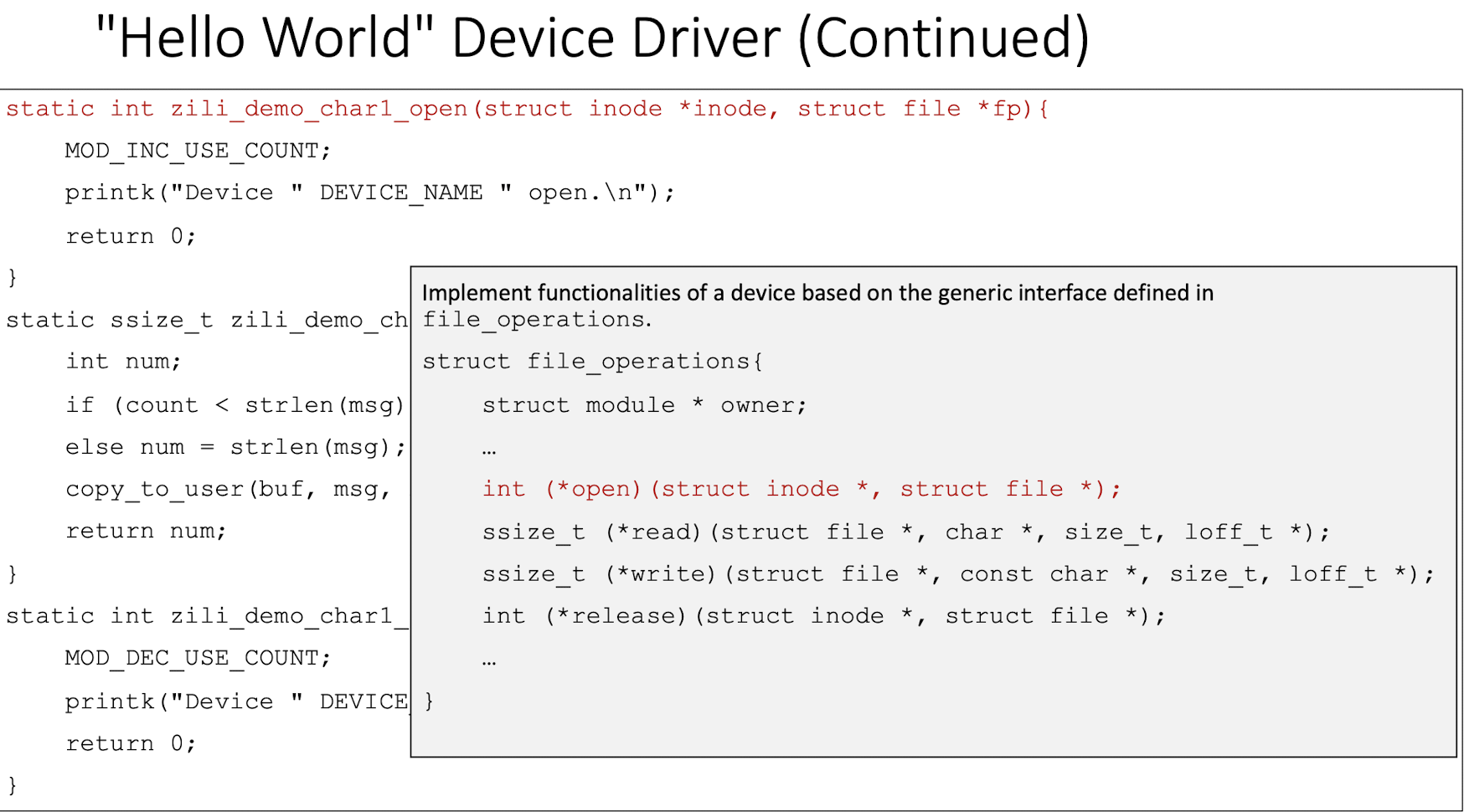This screenshot has height=812, width=1464.
Task: Click the red zili_demo_char1_open function signature
Action: tap(526, 109)
